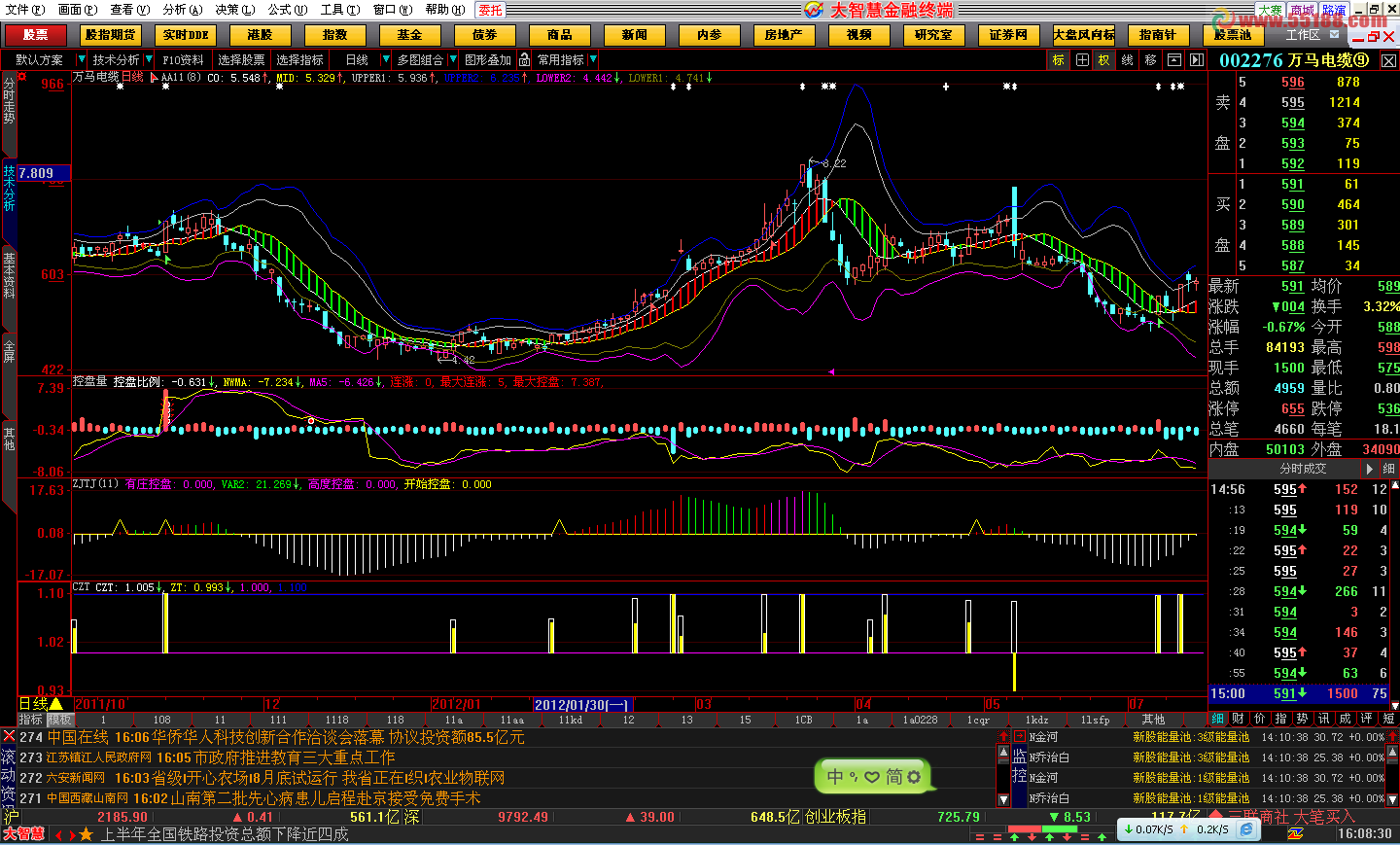Open the input method settings gear
The width and height of the screenshot is (1400, 845).
(914, 777)
